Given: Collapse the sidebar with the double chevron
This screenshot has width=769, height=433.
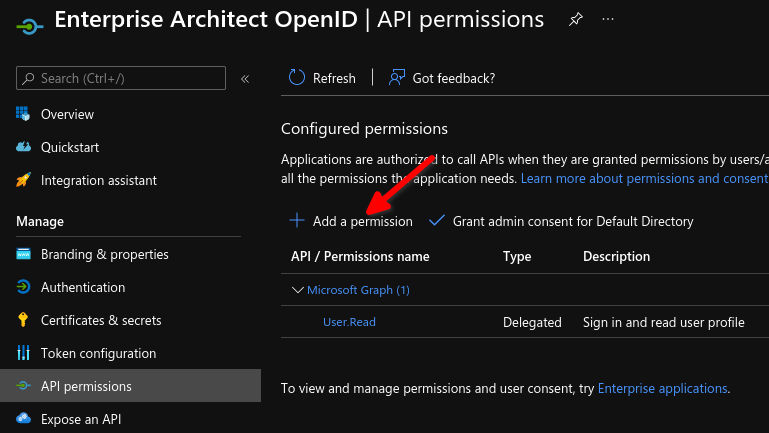Looking at the screenshot, I should [x=245, y=78].
